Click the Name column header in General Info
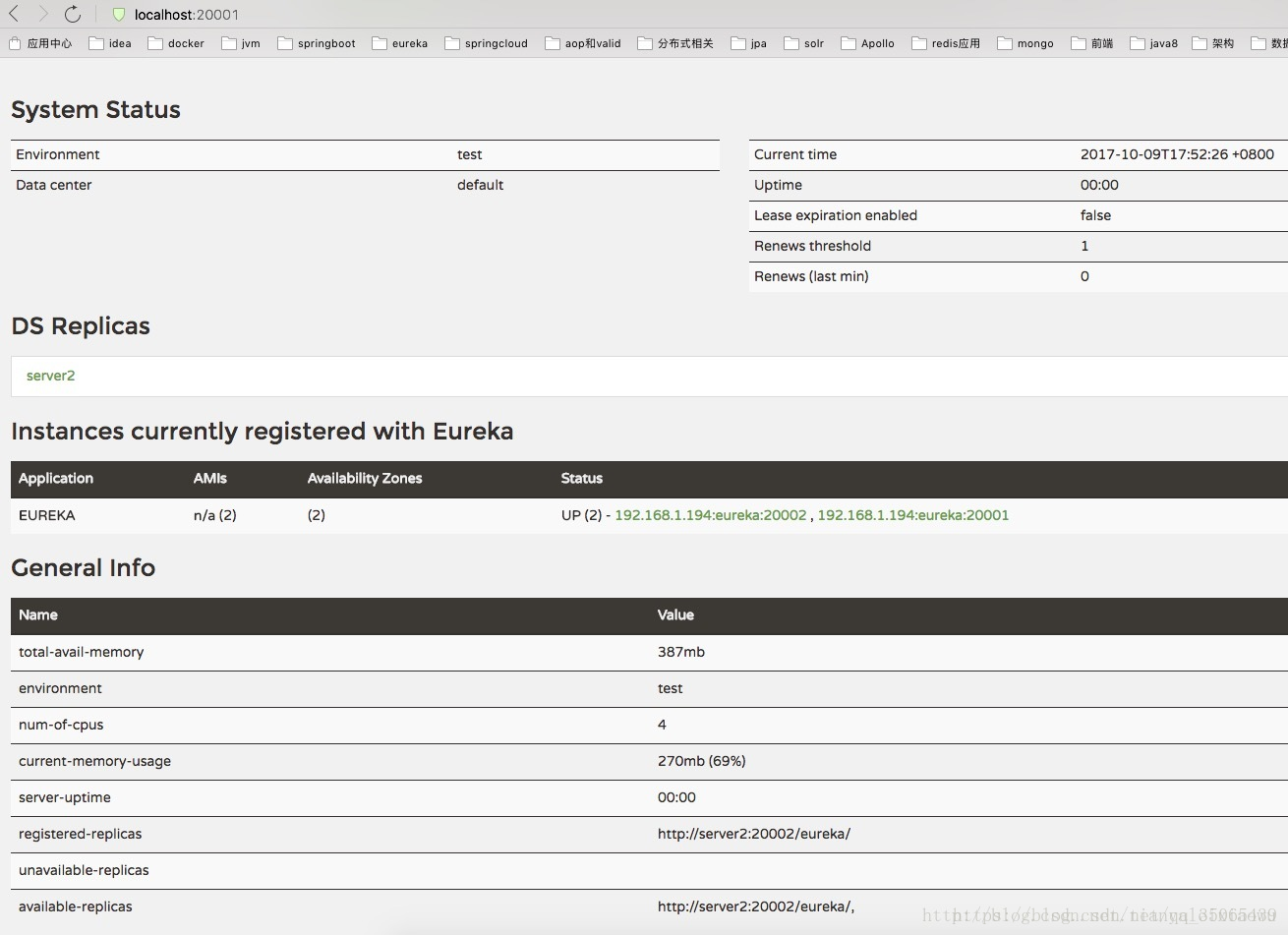Screen dimensions: 1288x935 [38, 615]
